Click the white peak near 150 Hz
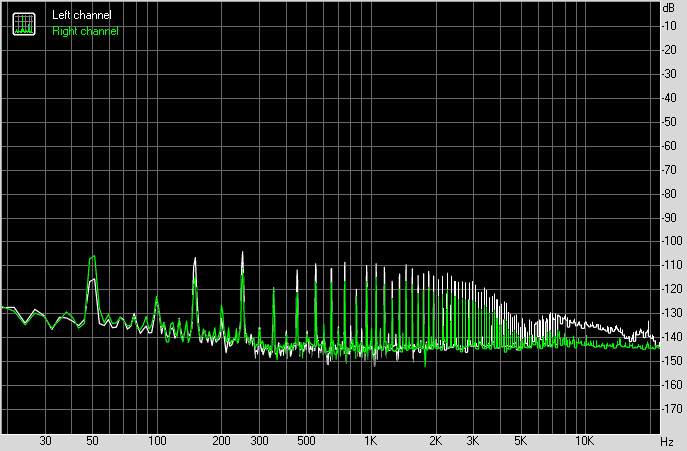 tap(195, 260)
